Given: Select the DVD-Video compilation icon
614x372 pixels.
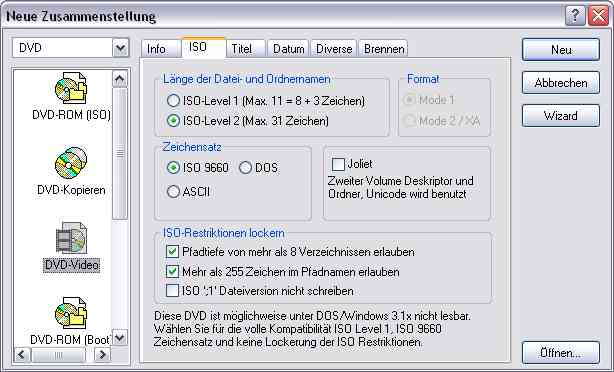Looking at the screenshot, I should [x=71, y=238].
